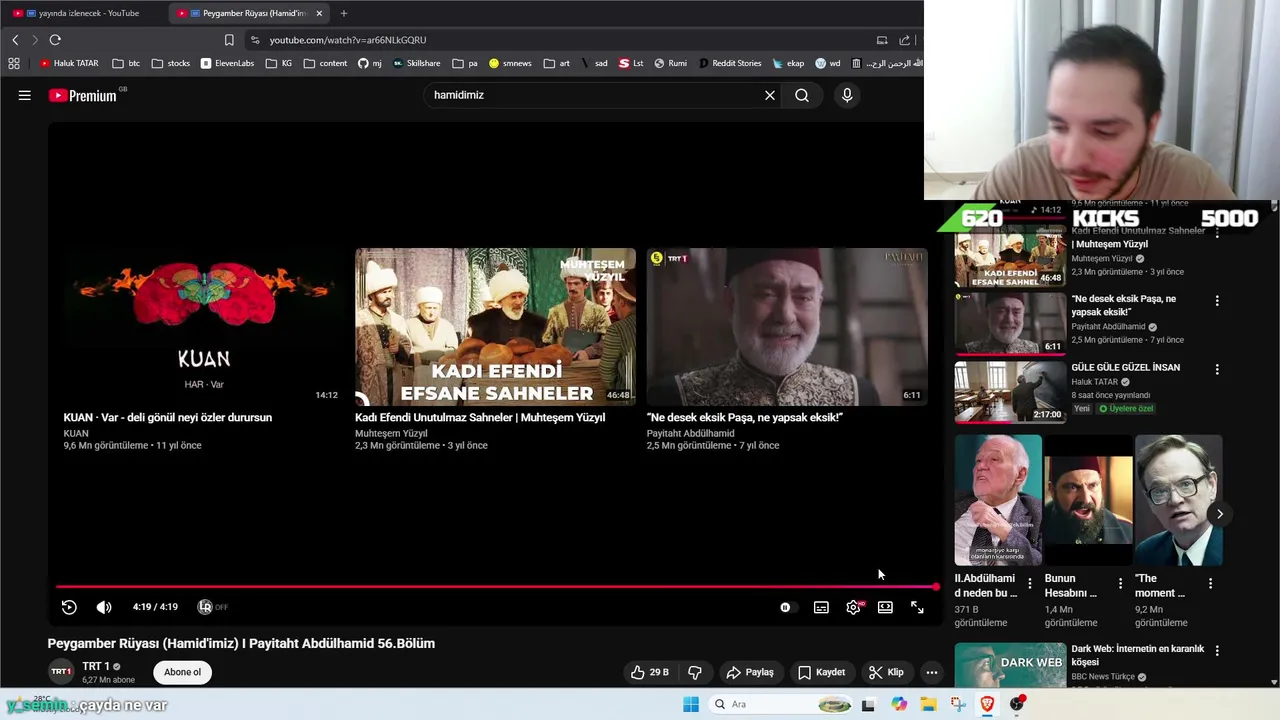This screenshot has width=1280, height=720.
Task: Start voice search with the microphone
Action: click(847, 95)
